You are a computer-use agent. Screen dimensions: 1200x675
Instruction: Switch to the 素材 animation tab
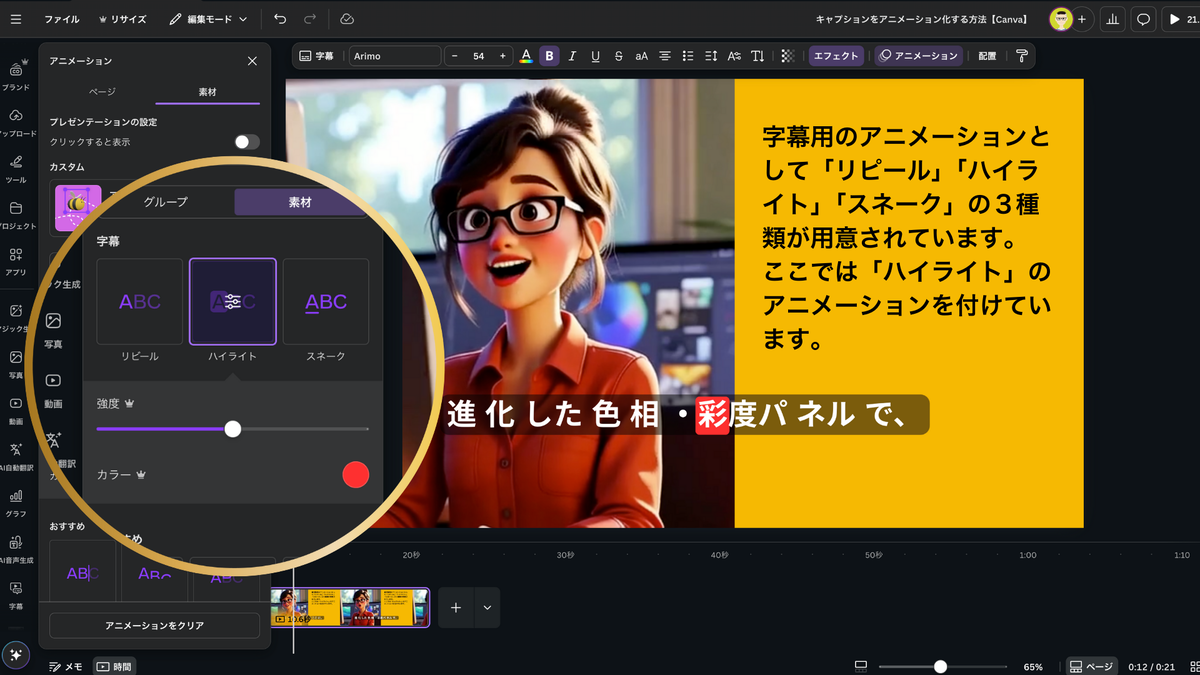click(x=207, y=91)
